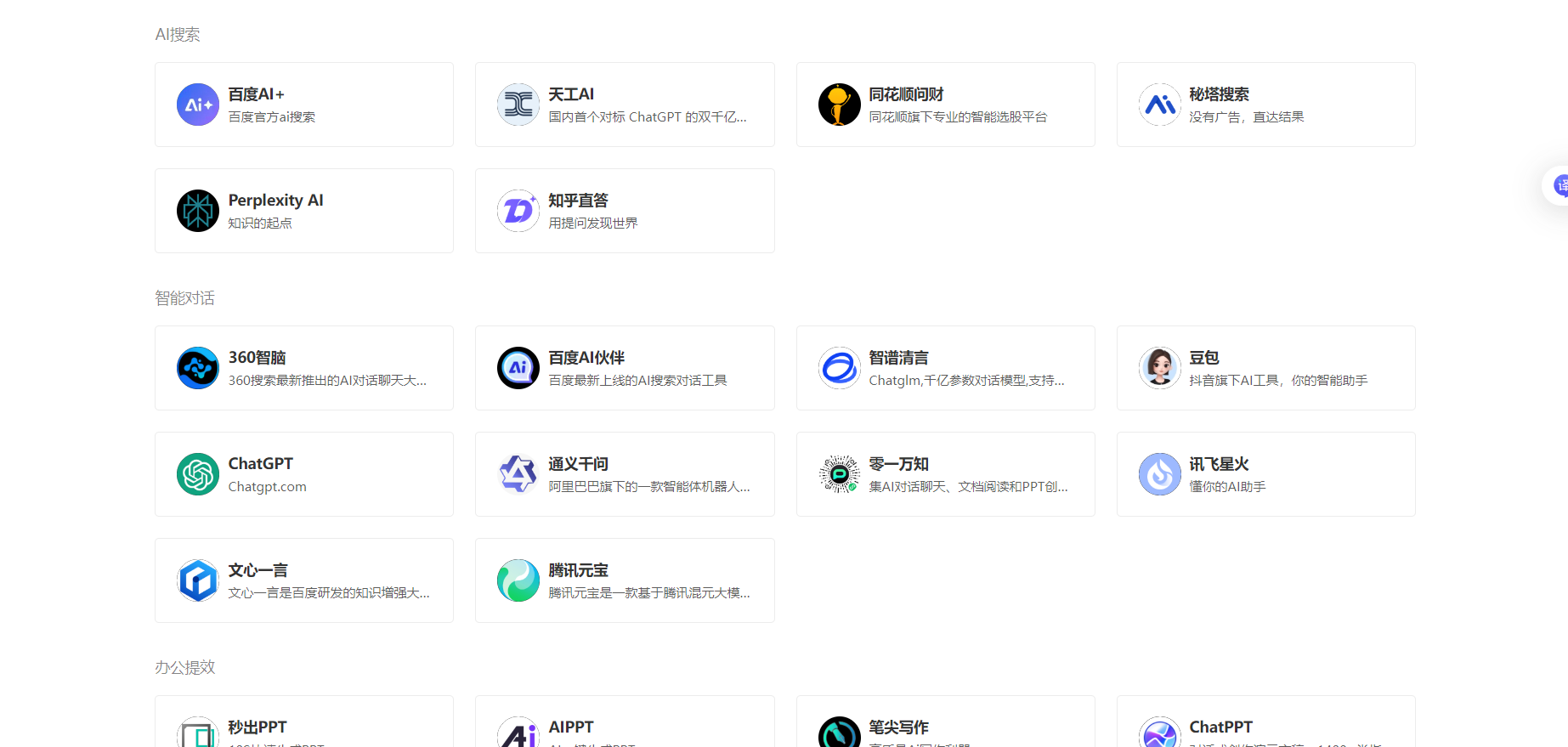The height and width of the screenshot is (747, 1568).
Task: Click the AIPPT logo icon
Action: click(518, 732)
